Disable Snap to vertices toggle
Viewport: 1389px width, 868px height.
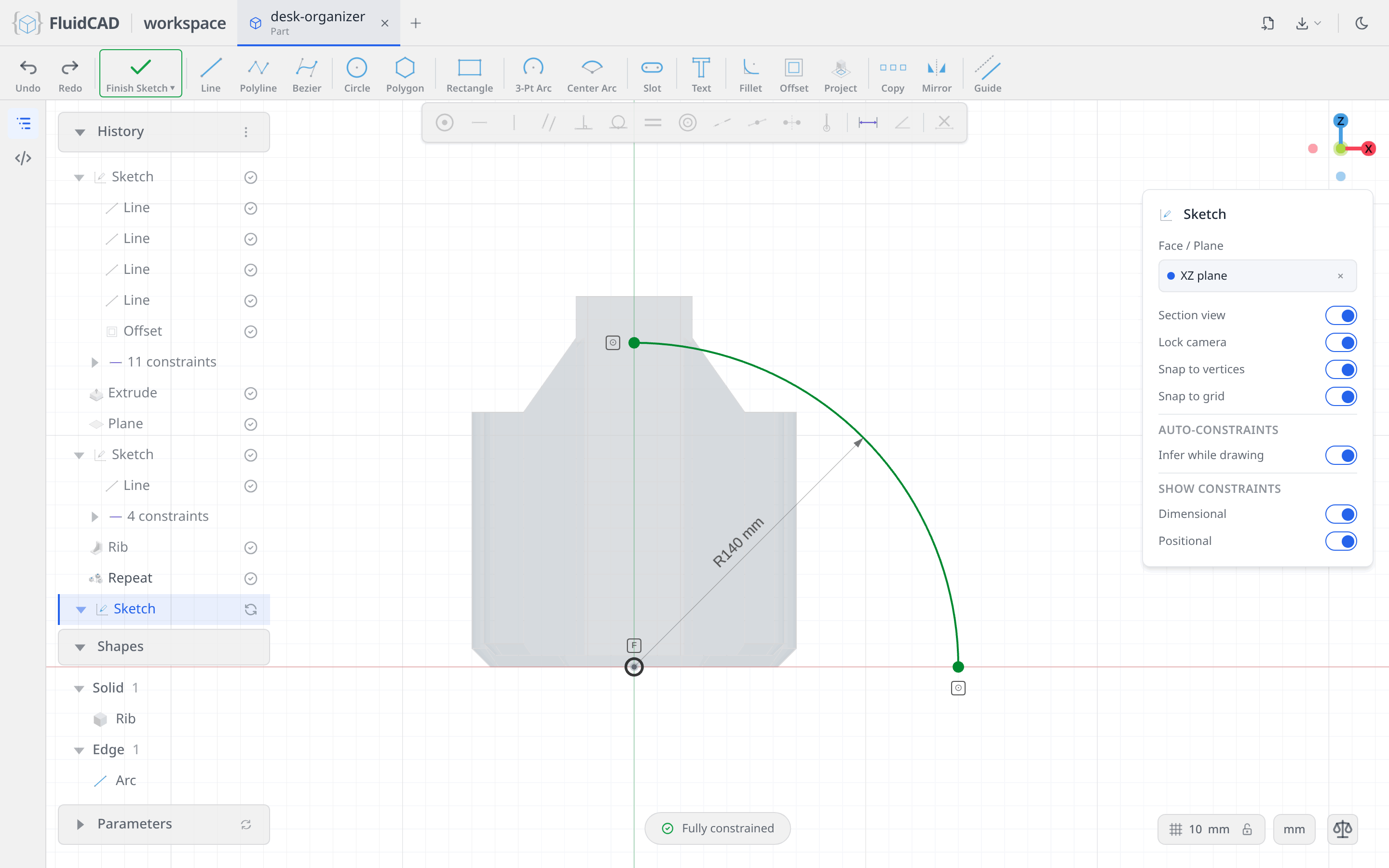(x=1341, y=369)
